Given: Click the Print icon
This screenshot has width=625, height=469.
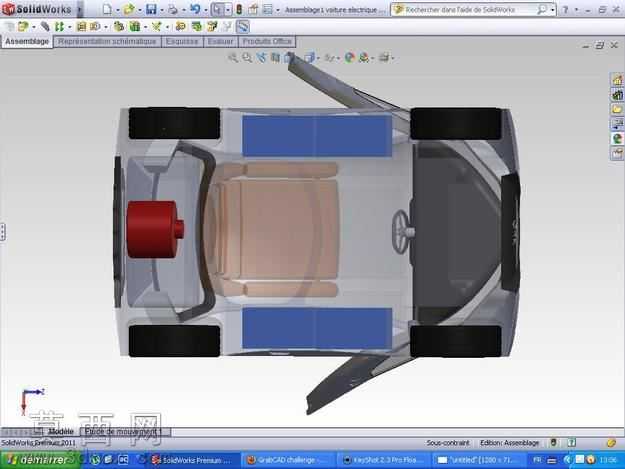Looking at the screenshot, I should click(173, 9).
